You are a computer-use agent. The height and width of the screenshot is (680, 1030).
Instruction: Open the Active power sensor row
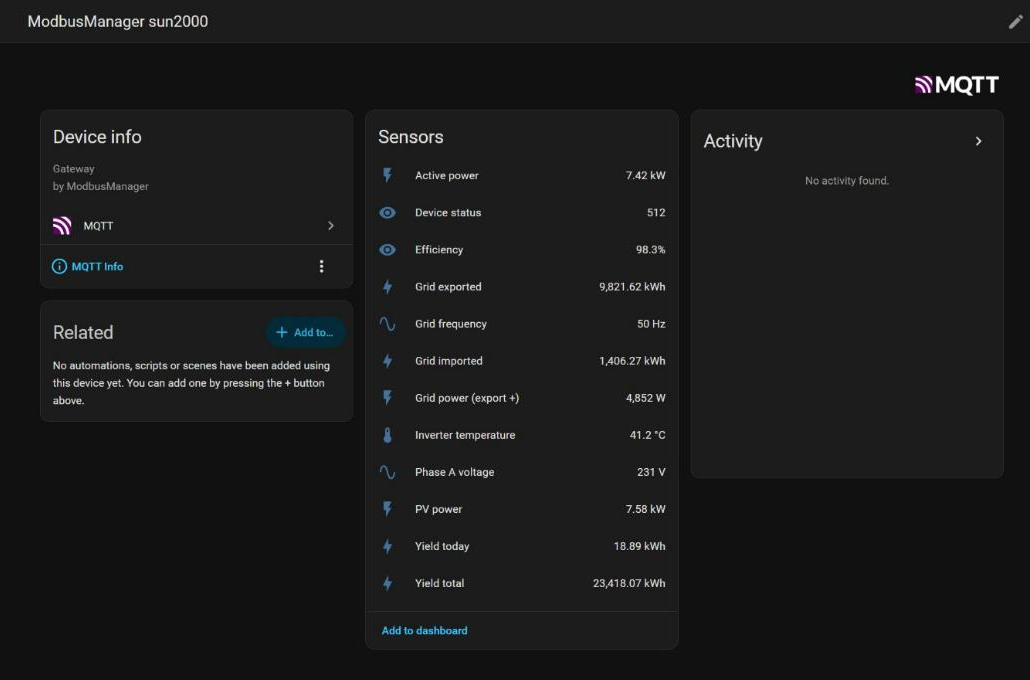(522, 175)
